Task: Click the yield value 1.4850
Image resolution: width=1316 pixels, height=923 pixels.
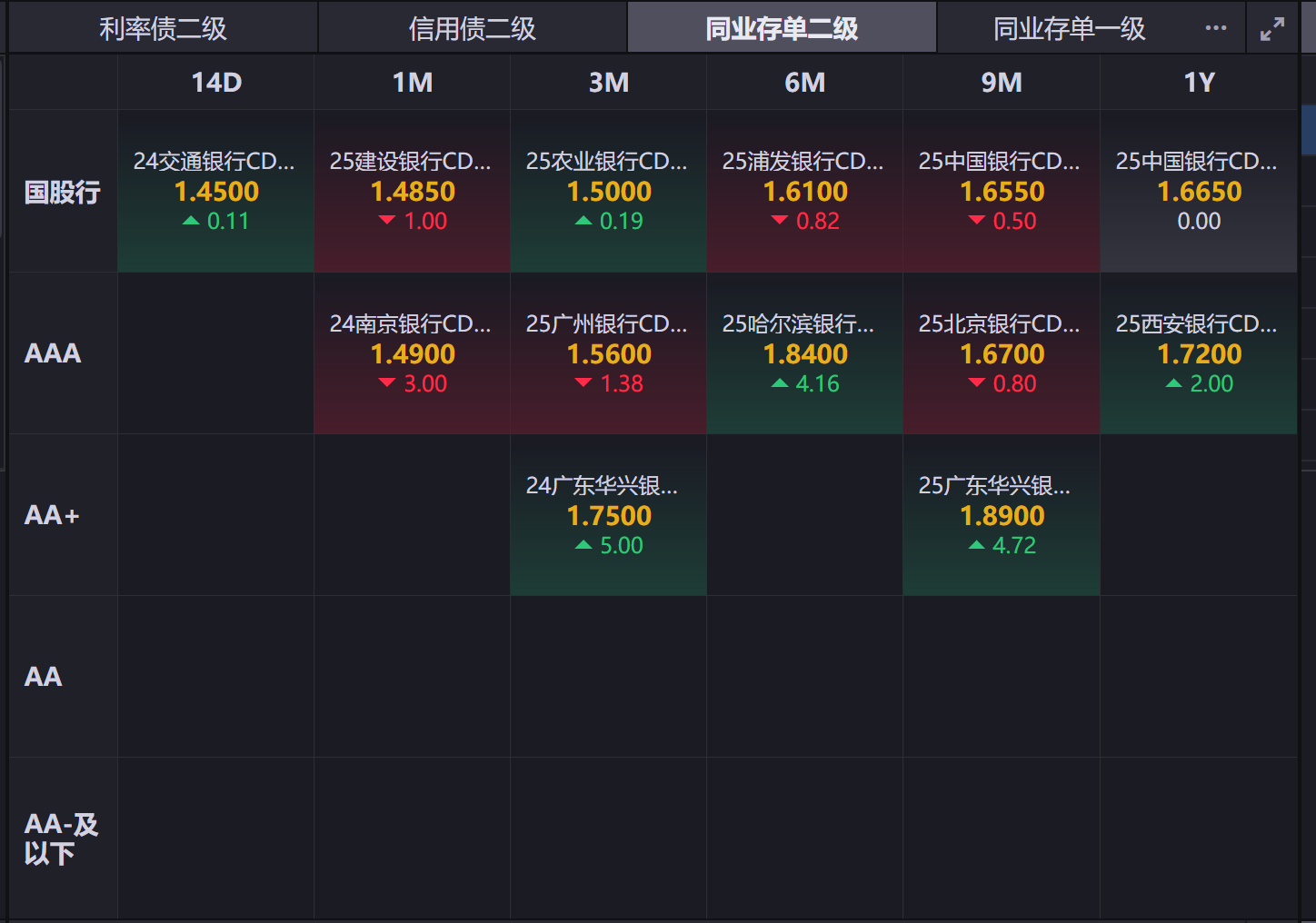Action: pyautogui.click(x=413, y=192)
